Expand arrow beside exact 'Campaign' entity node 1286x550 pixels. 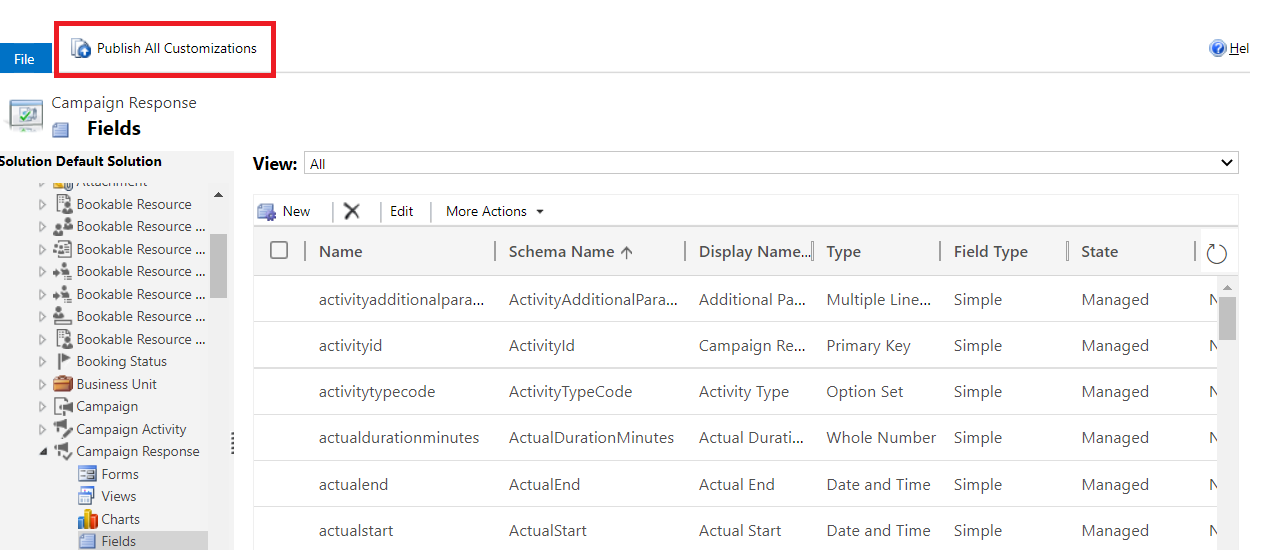tap(42, 407)
